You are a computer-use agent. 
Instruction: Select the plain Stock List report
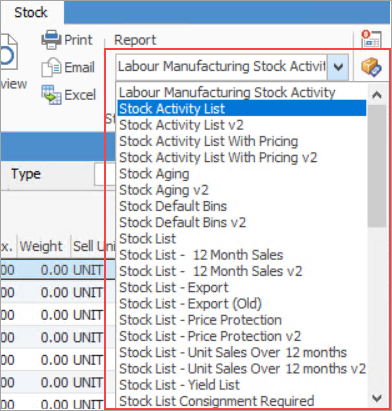click(242, 239)
